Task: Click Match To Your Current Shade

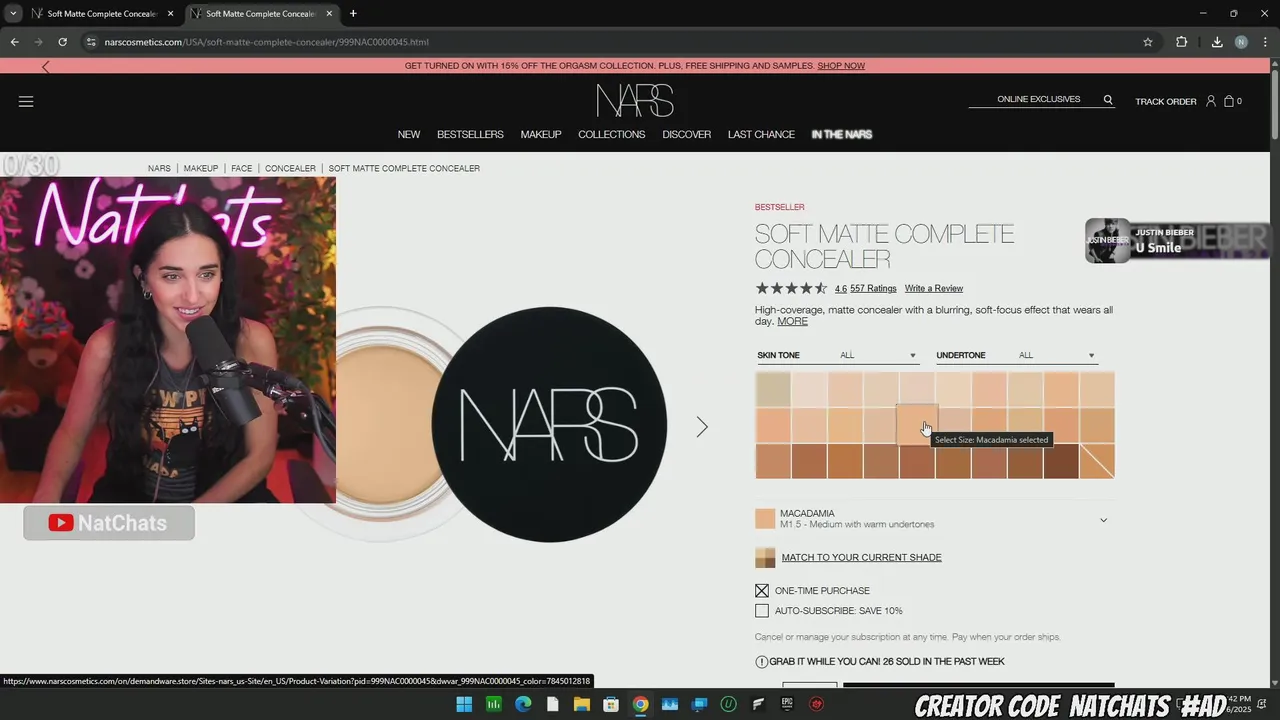Action: [861, 557]
